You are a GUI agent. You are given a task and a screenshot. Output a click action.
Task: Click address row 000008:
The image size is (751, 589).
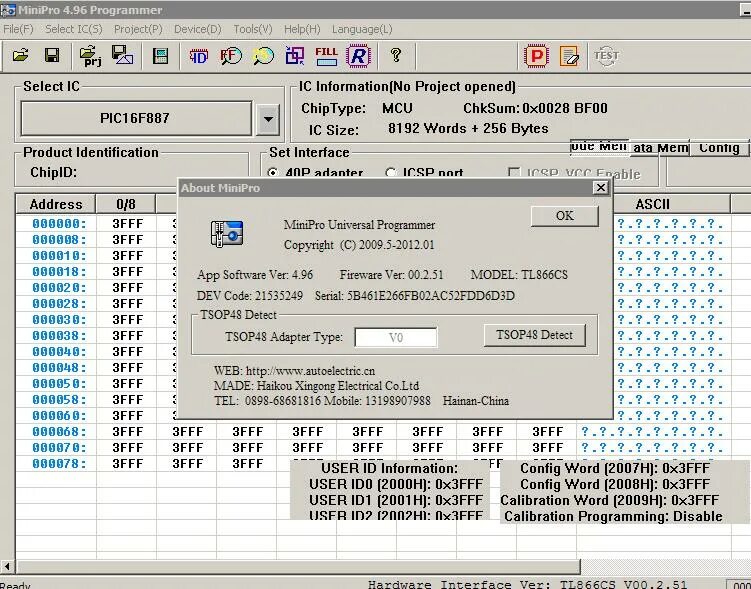pos(59,239)
